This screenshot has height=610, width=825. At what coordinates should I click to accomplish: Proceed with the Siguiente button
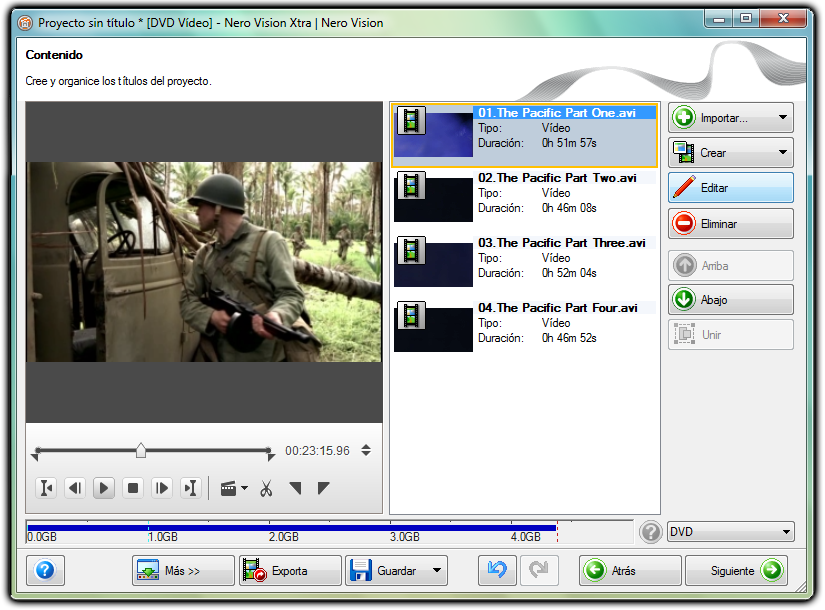pyautogui.click(x=737, y=571)
